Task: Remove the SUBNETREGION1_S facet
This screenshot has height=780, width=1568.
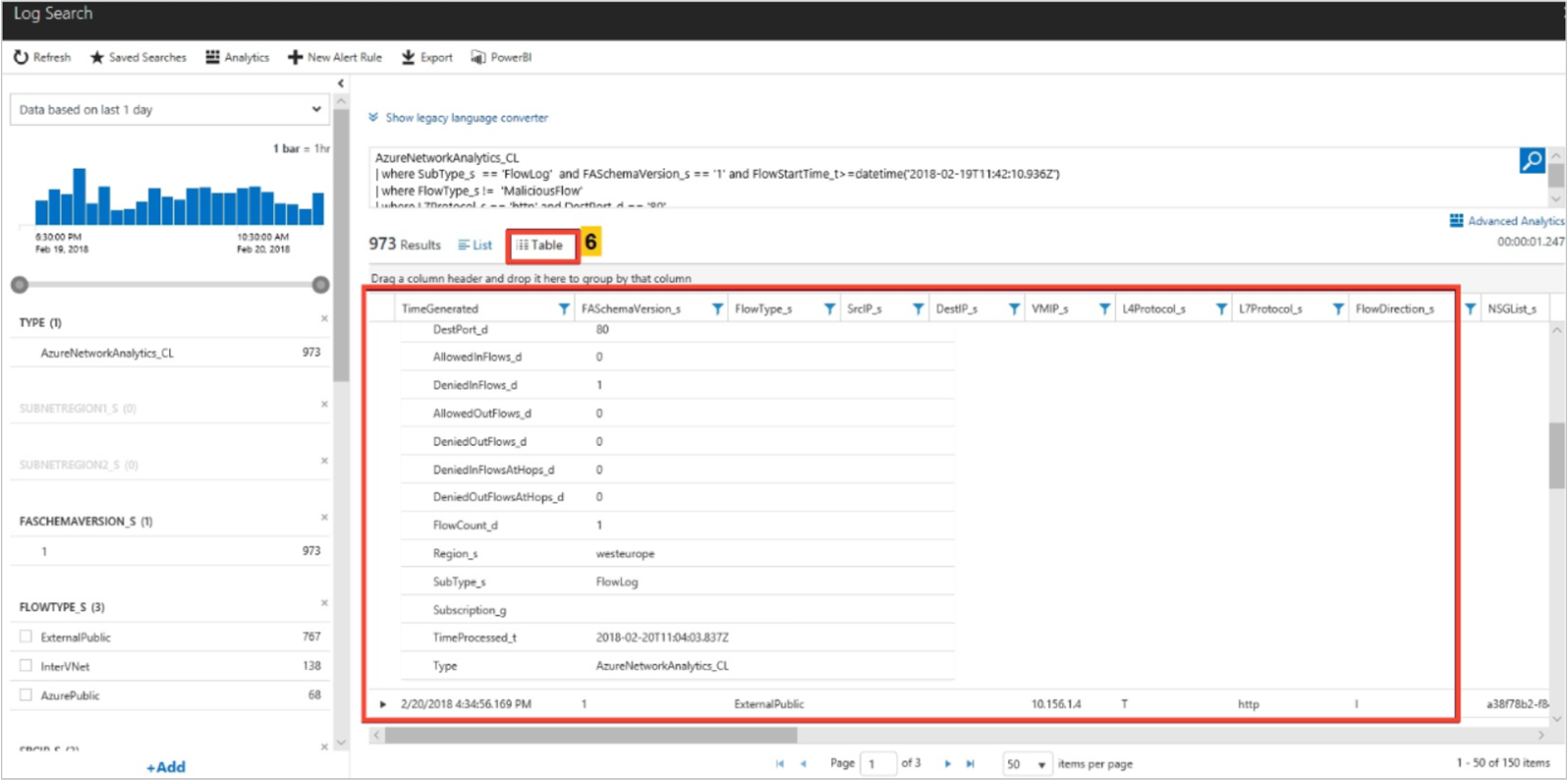Action: pos(324,404)
